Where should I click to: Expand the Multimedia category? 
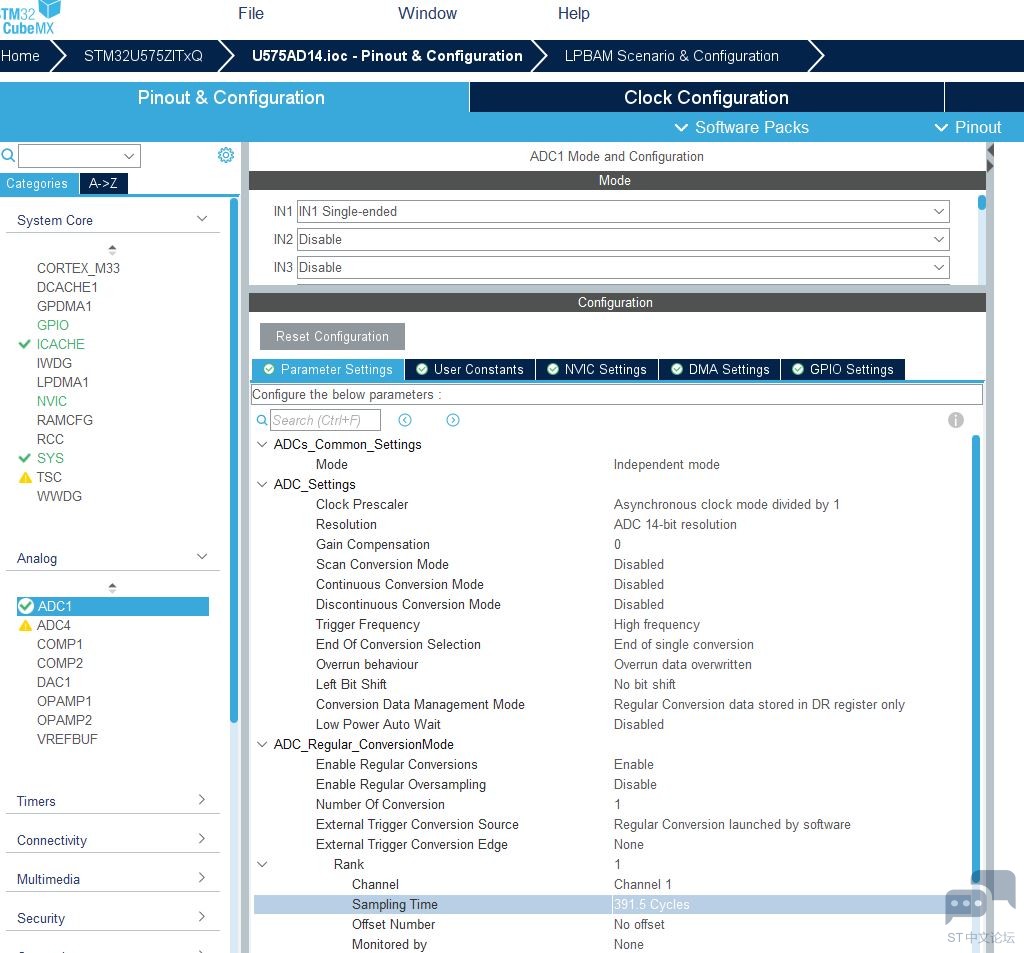pos(202,879)
